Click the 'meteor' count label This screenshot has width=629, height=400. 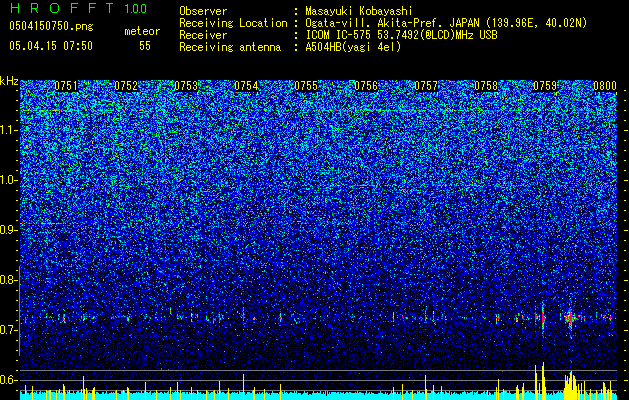[x=142, y=31]
